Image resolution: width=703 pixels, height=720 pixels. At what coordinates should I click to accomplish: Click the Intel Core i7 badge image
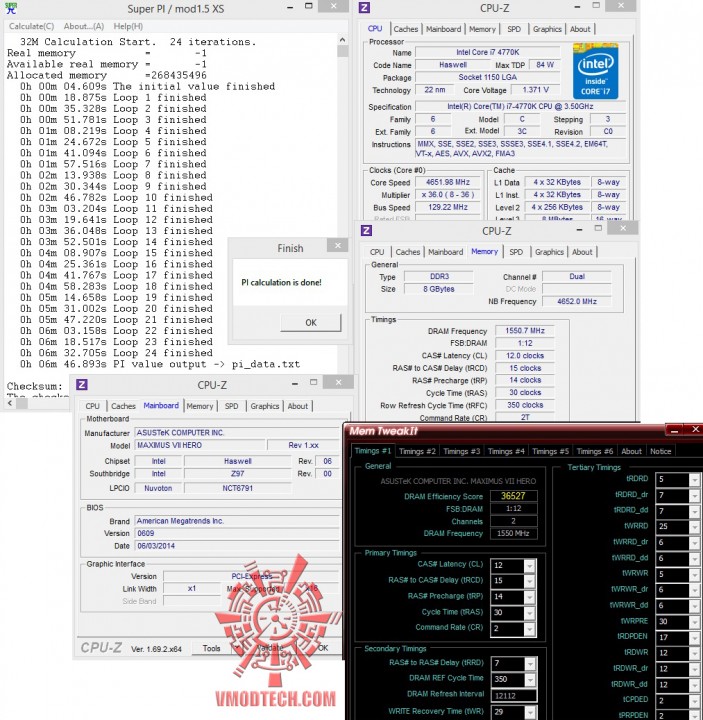[596, 71]
